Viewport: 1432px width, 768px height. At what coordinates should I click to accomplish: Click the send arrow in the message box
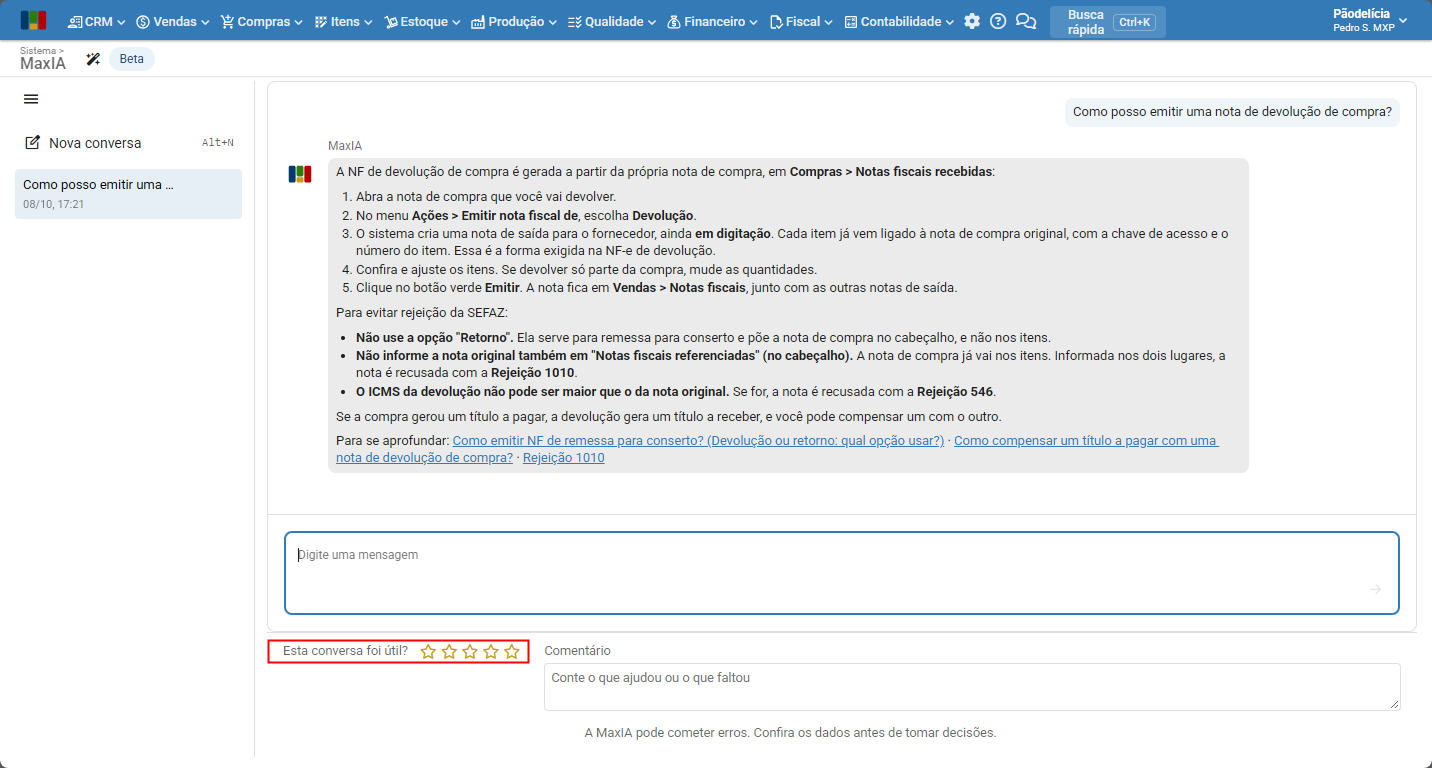pyautogui.click(x=1375, y=589)
